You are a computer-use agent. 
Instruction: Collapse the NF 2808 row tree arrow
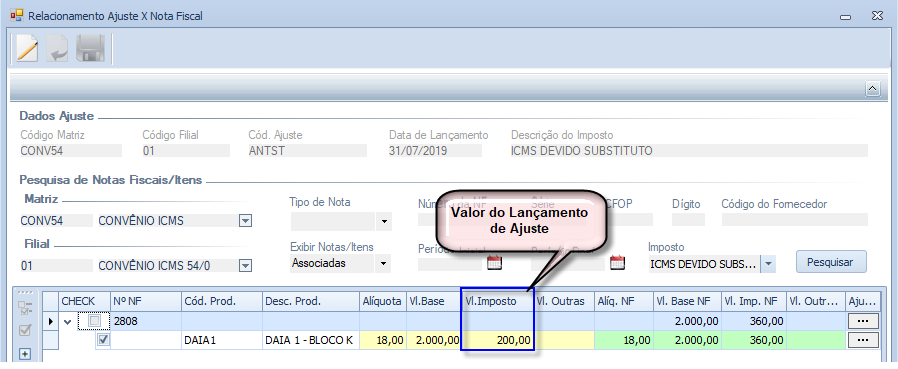[68, 321]
